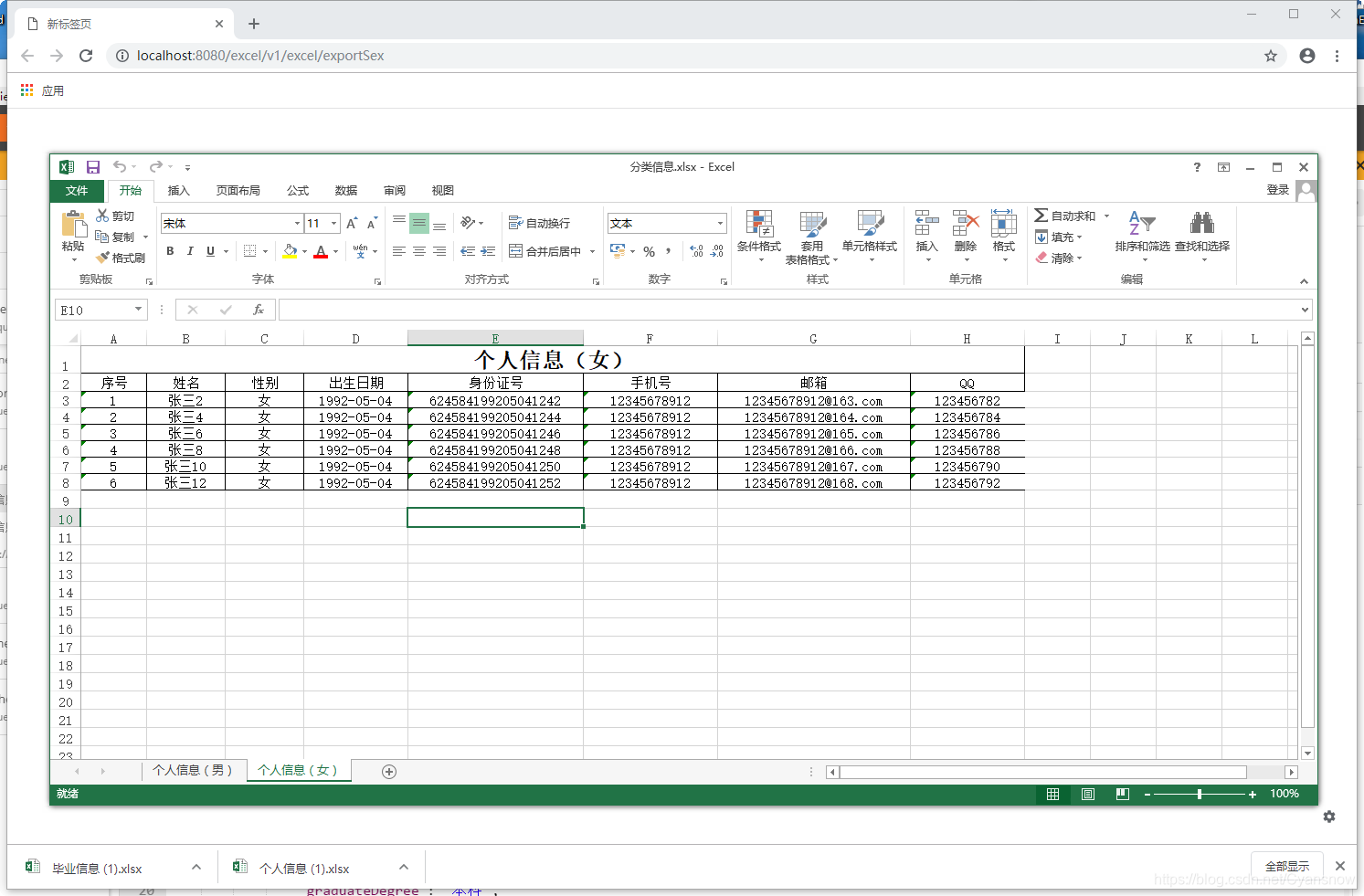
Task: Click the Excel Sign in (登录) link
Action: click(x=1278, y=190)
